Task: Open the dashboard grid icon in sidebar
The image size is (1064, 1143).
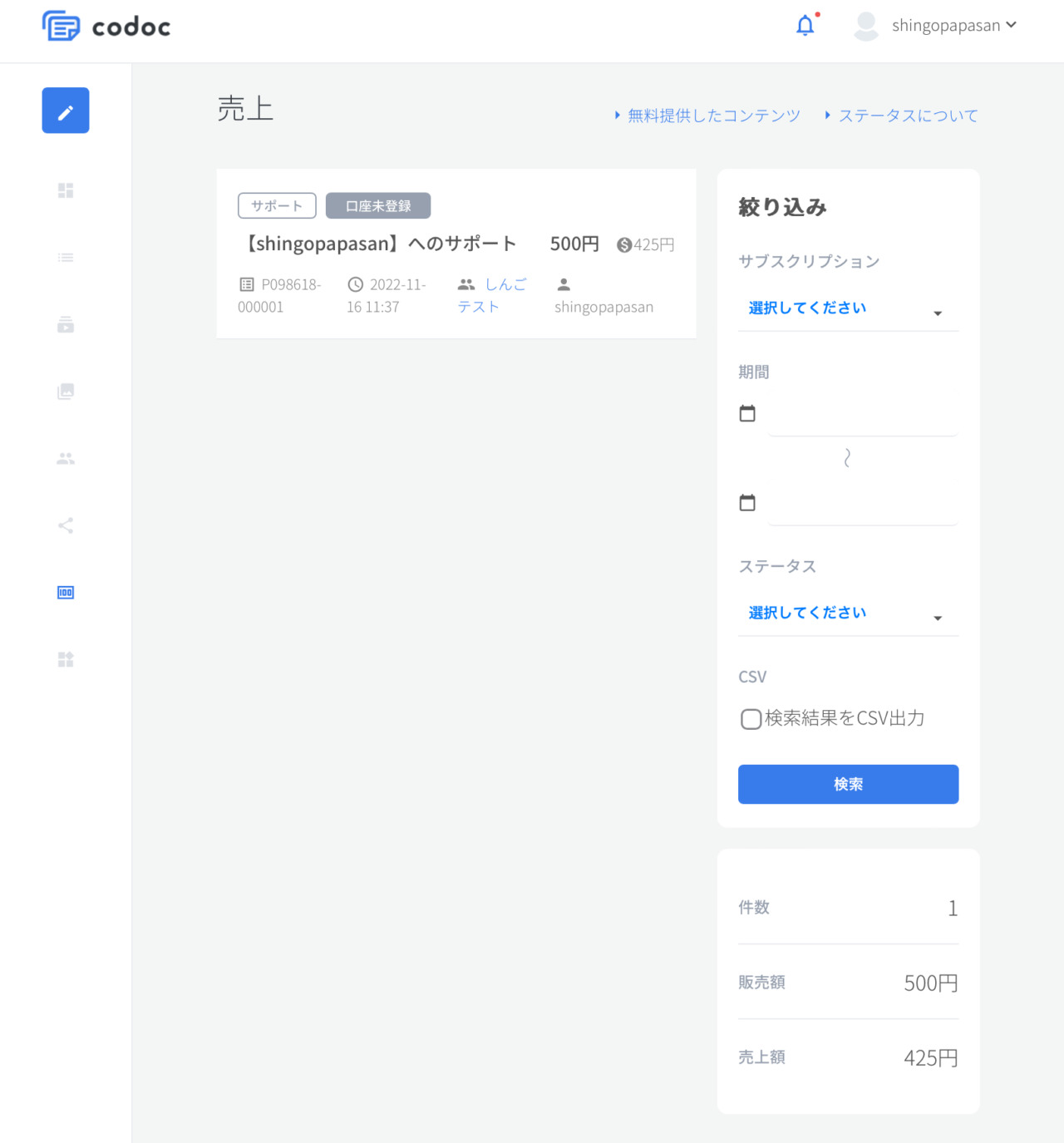Action: coord(65,190)
